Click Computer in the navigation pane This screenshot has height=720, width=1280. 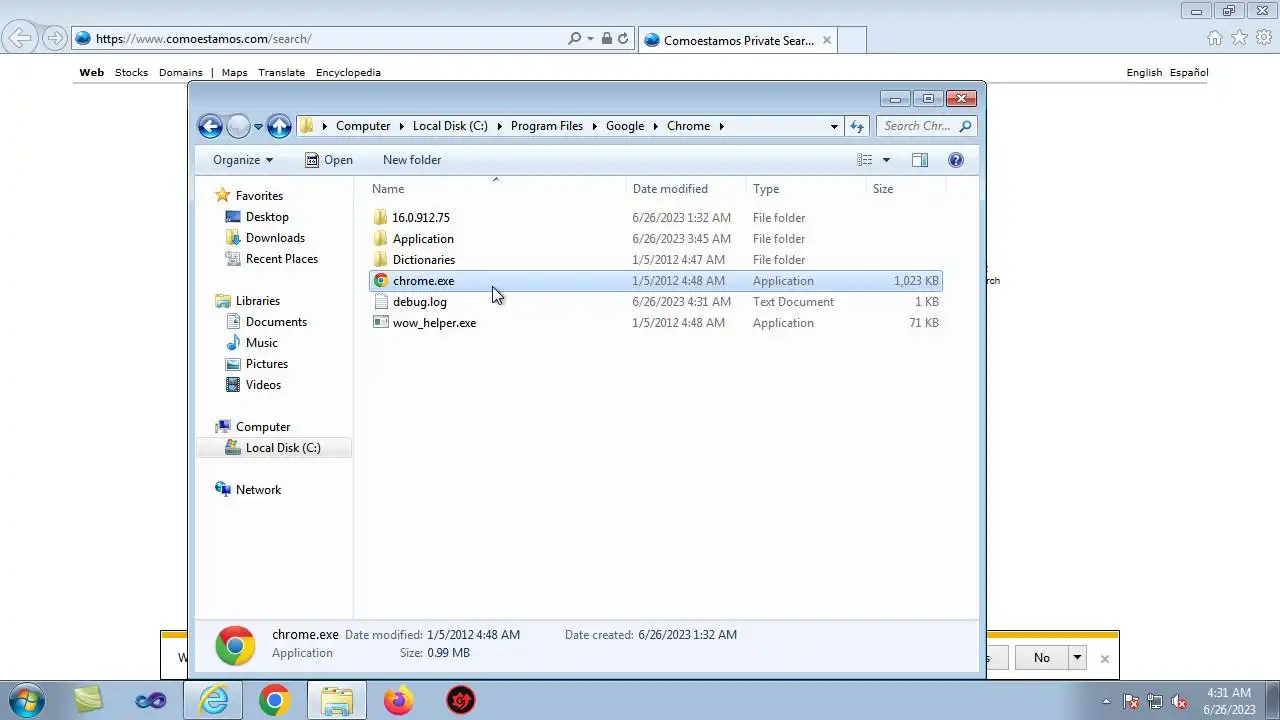pyautogui.click(x=263, y=427)
